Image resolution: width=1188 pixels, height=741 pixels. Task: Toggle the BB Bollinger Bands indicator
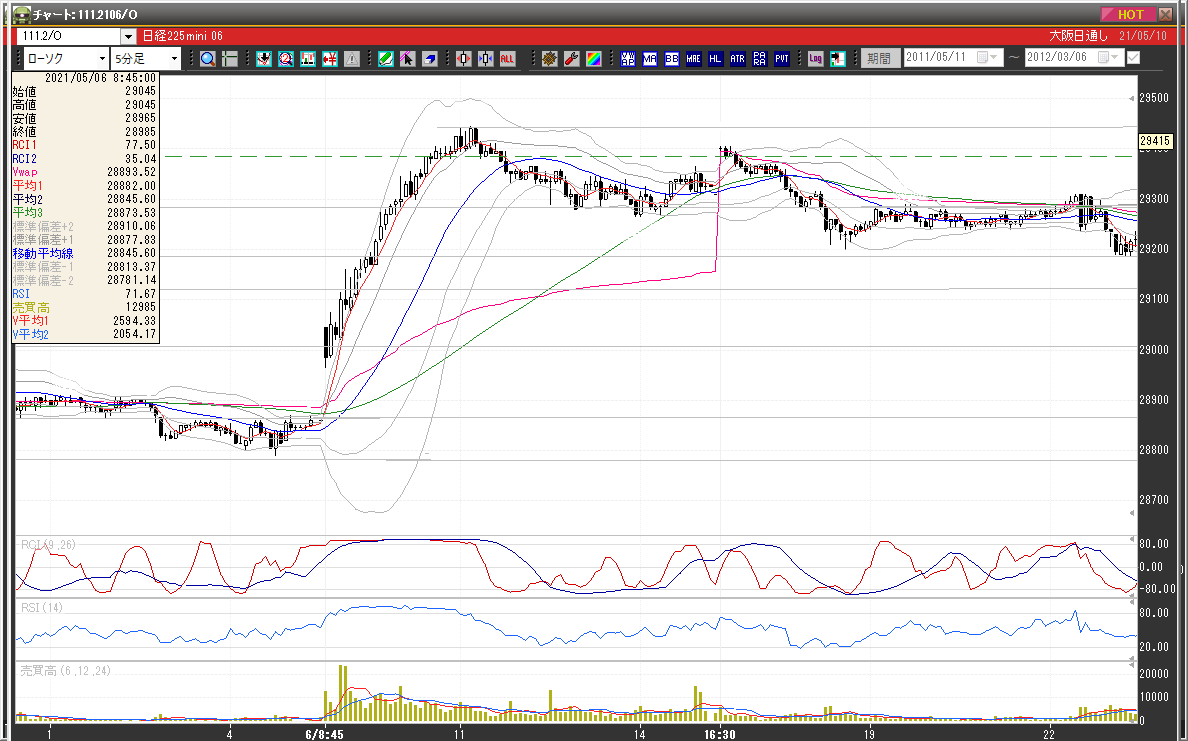[671, 58]
